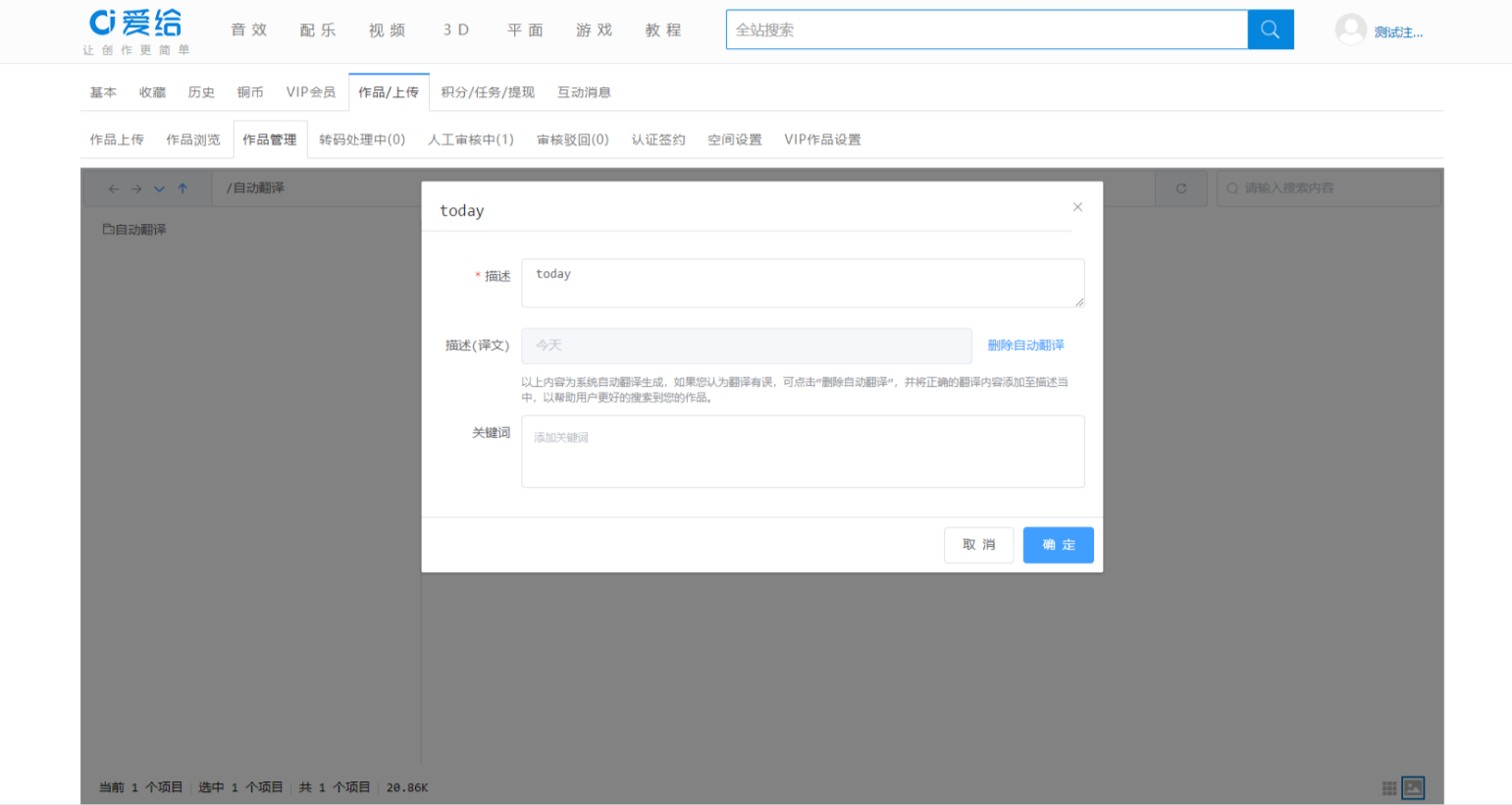
Task: Click the 描述(译文) field showing 今天
Action: point(747,346)
